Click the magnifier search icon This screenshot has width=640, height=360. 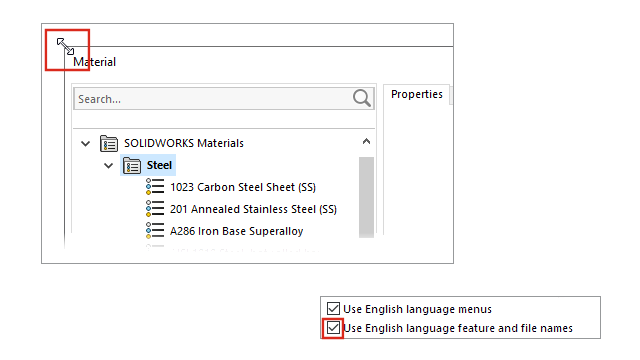[362, 98]
